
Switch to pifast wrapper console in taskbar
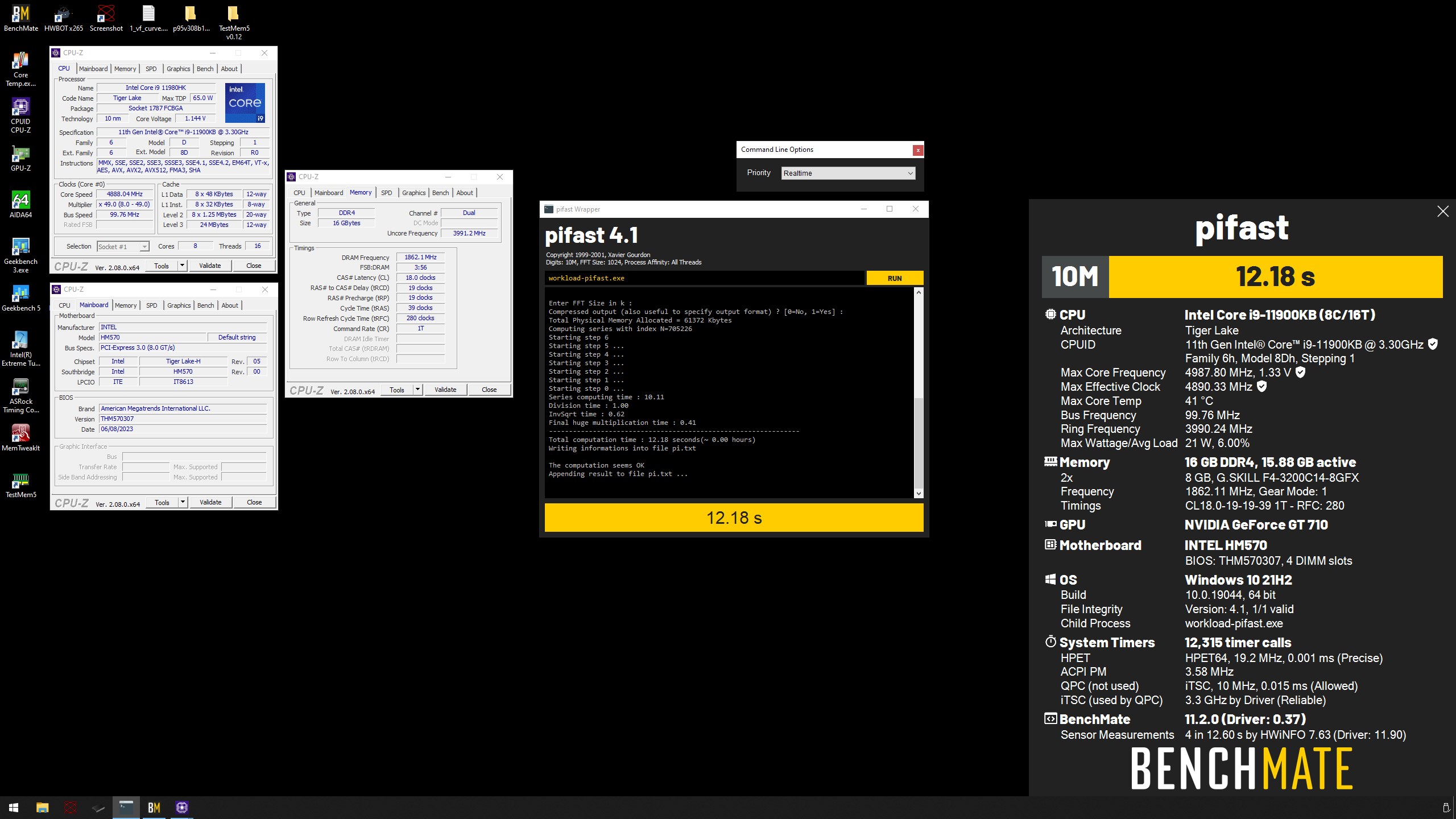pyautogui.click(x=126, y=807)
